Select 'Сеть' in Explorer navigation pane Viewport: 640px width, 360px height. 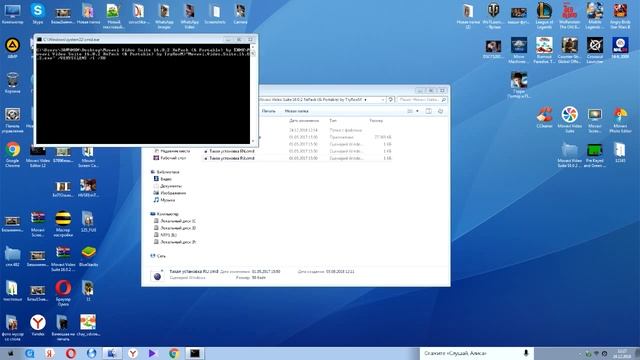tap(161, 256)
